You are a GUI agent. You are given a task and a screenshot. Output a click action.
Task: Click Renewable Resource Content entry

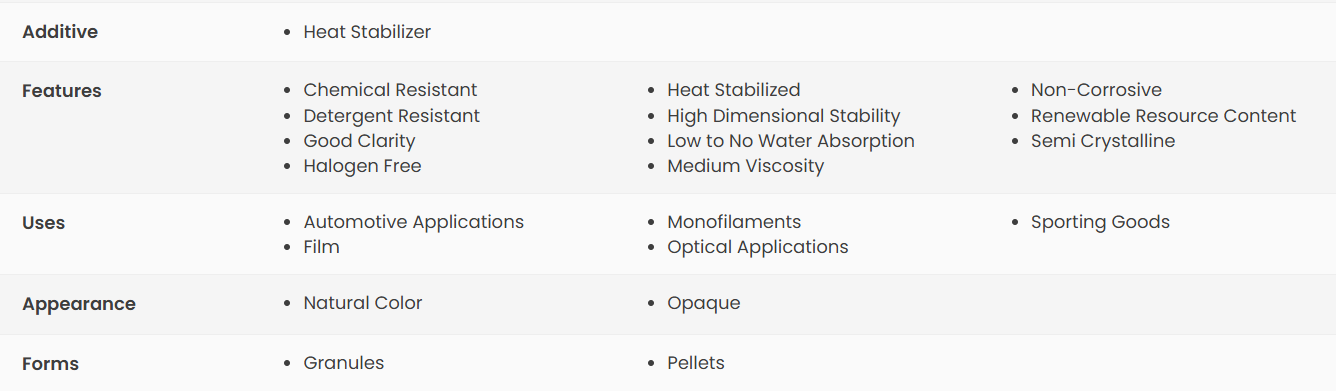click(x=1163, y=116)
